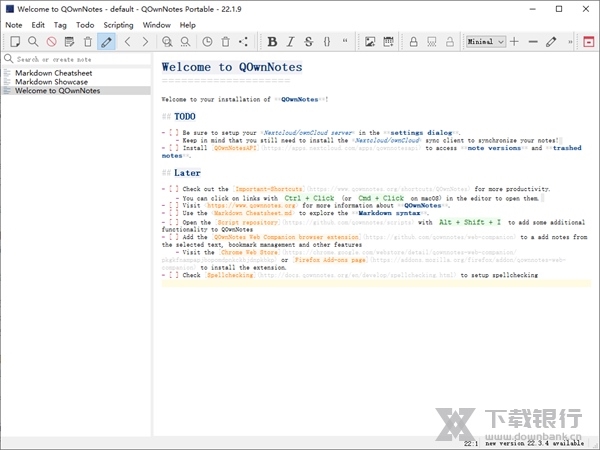600x450 pixels.
Task: Apply bold formatting
Action: coord(273,42)
